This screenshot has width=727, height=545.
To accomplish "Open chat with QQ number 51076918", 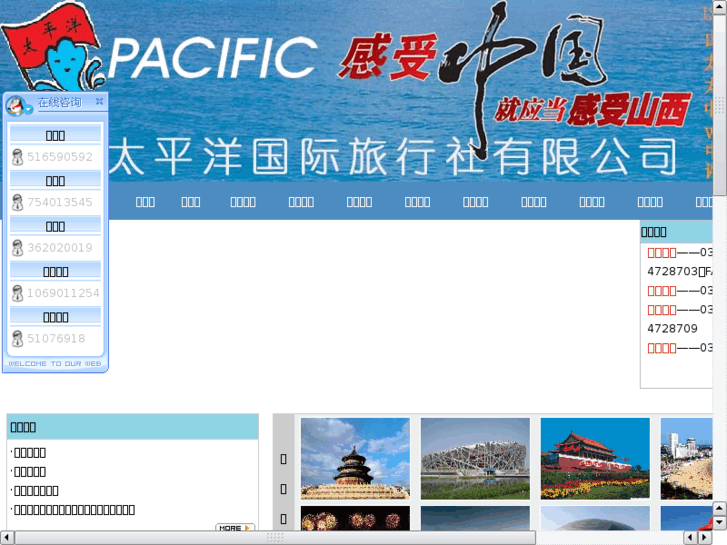I will tap(56, 339).
